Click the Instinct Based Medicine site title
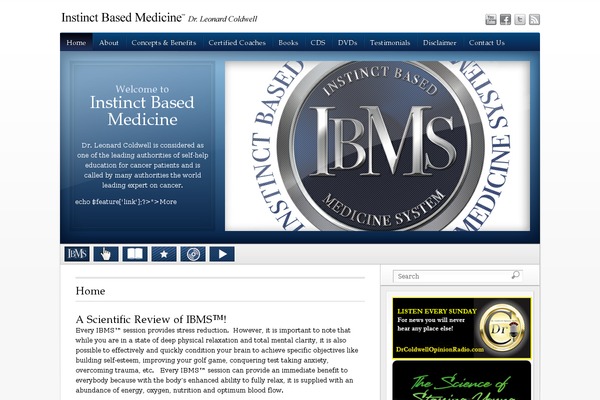The width and height of the screenshot is (600, 400). point(123,18)
